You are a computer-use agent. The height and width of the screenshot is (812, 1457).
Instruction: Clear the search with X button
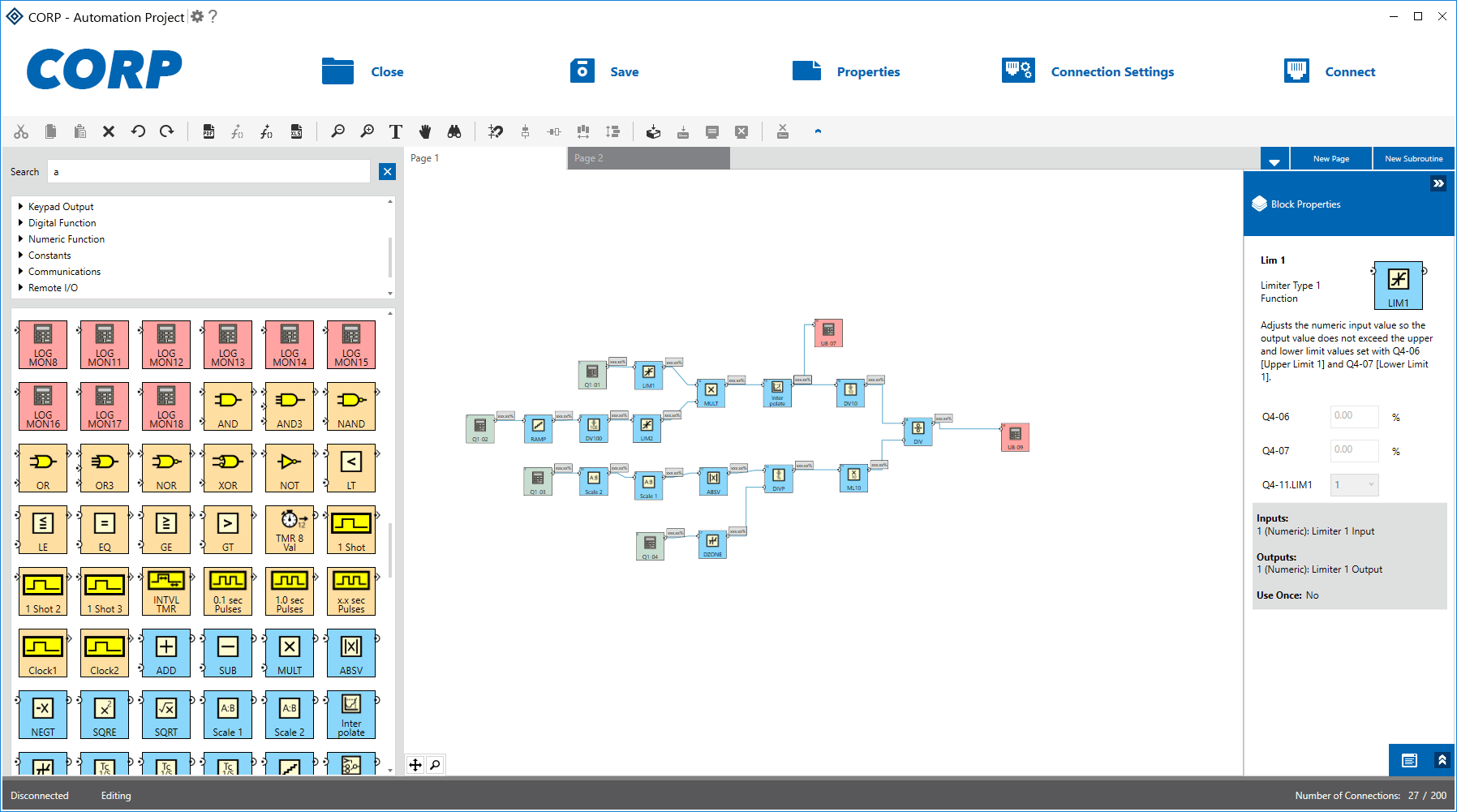tap(387, 171)
